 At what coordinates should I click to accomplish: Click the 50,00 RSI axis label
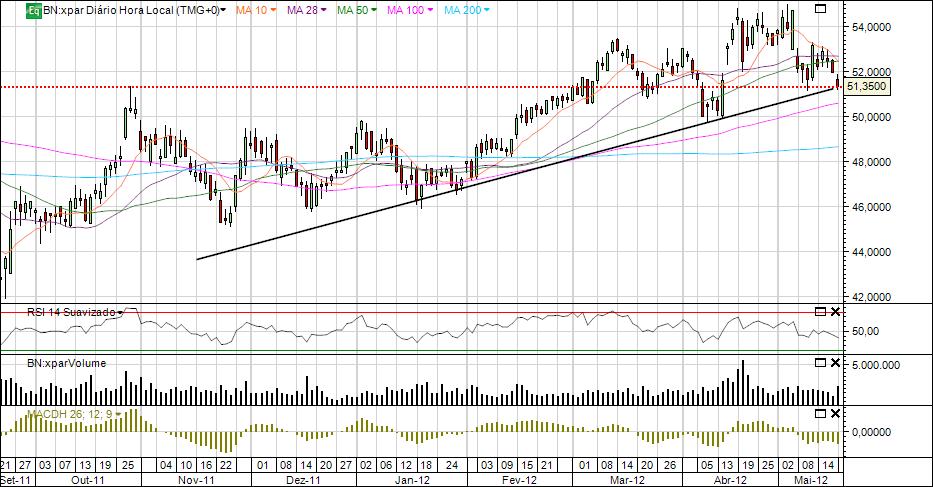[x=866, y=331]
